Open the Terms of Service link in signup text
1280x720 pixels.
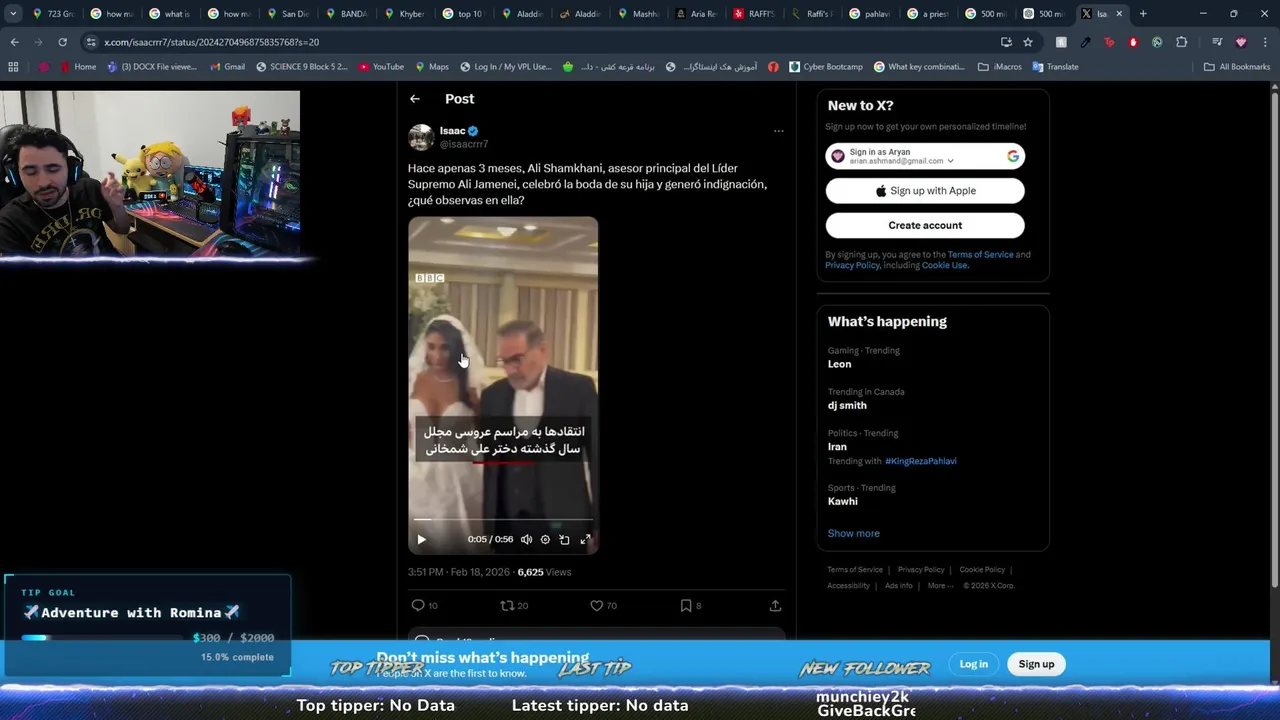pyautogui.click(x=980, y=254)
